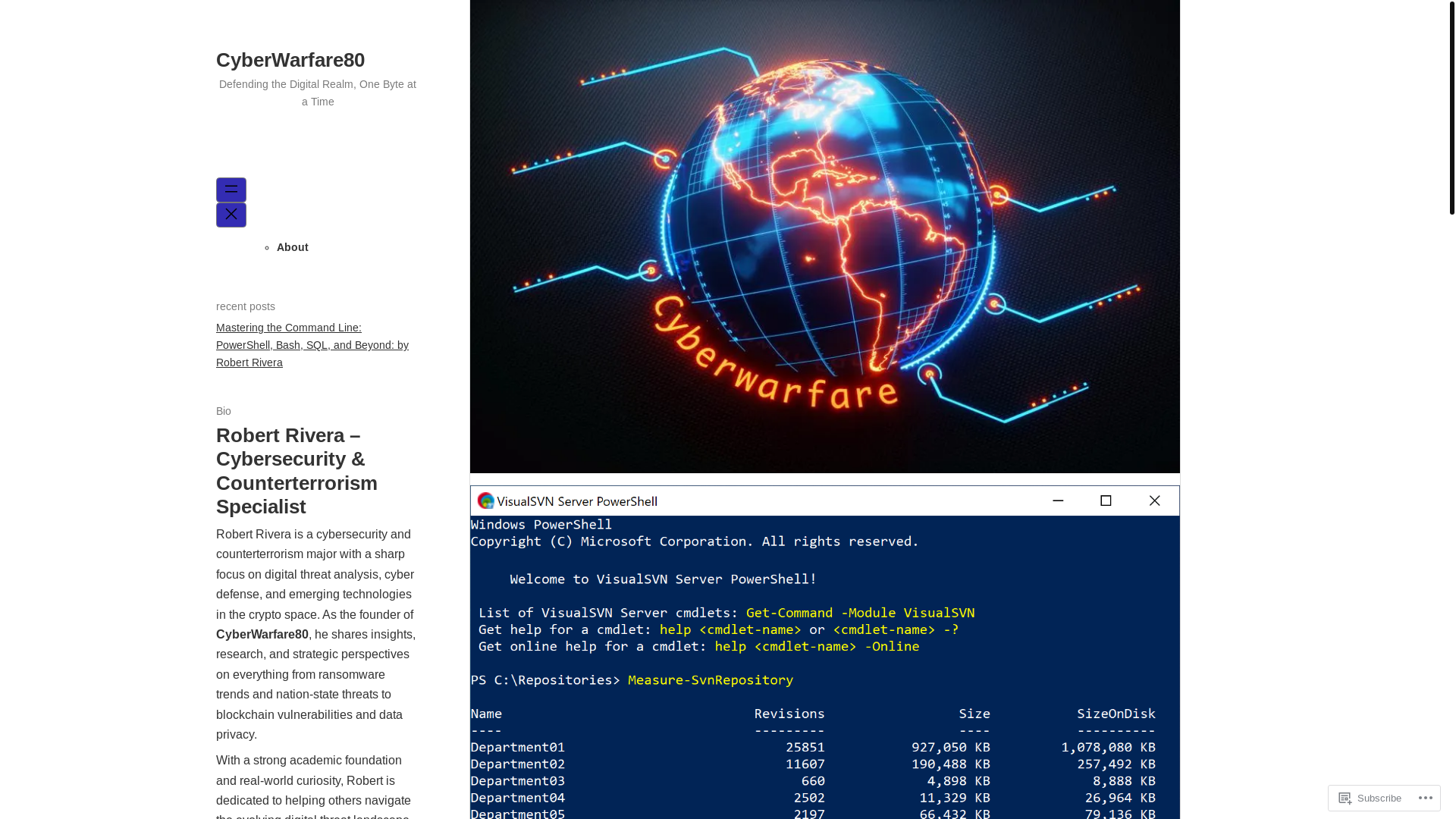
Task: Click the Subscribe icon
Action: 1345,798
